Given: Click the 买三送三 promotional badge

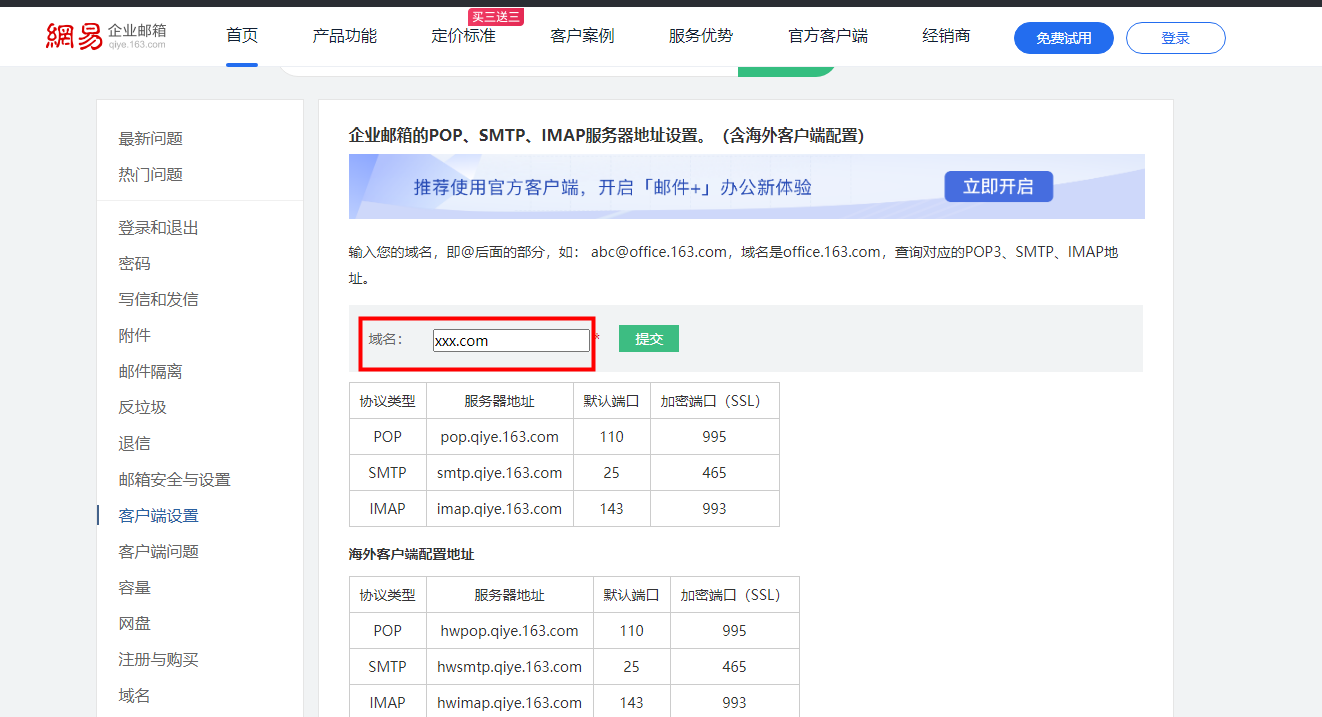Looking at the screenshot, I should pos(497,16).
